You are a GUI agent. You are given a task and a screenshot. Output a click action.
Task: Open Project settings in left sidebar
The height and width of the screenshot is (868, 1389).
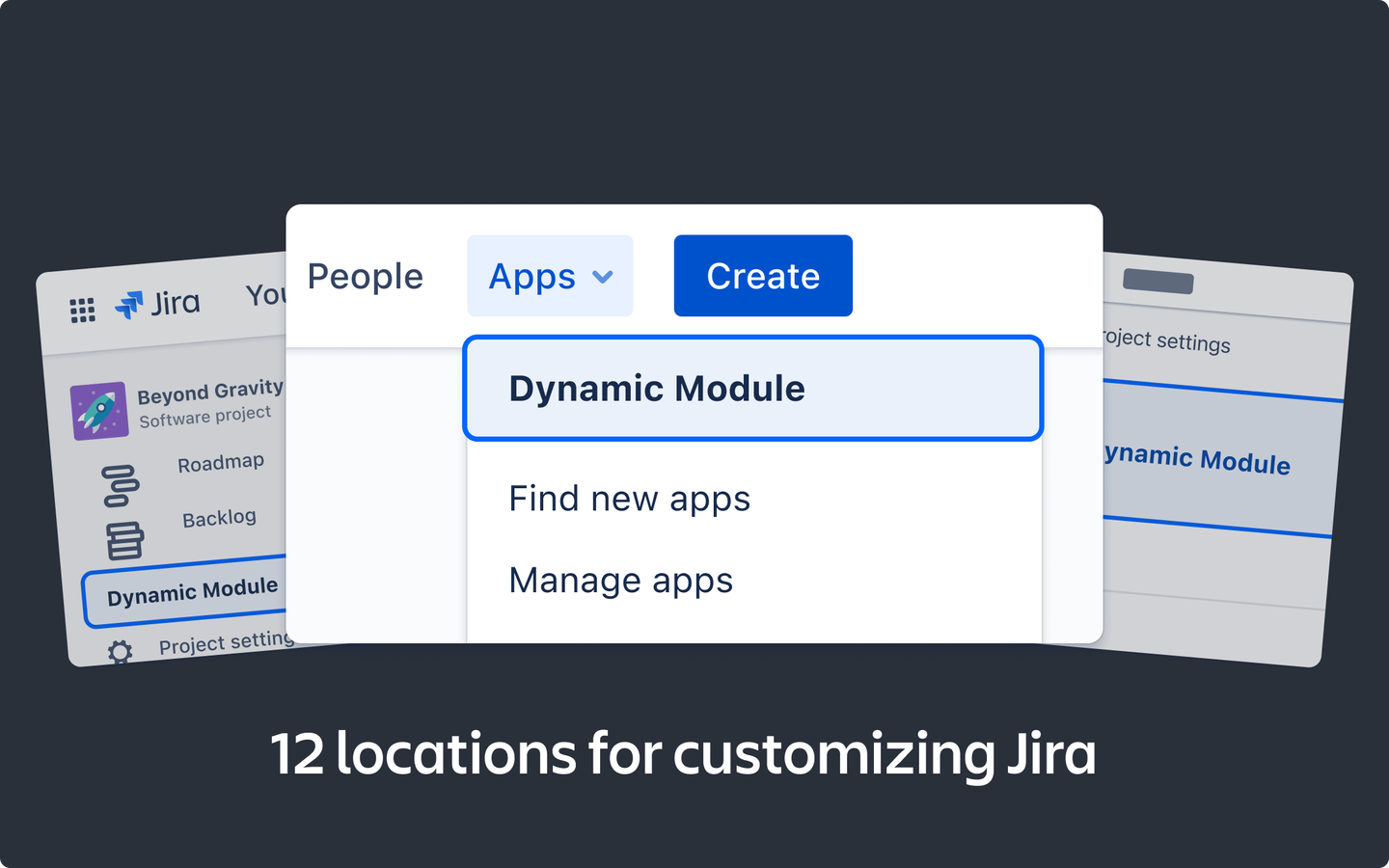coord(226,642)
